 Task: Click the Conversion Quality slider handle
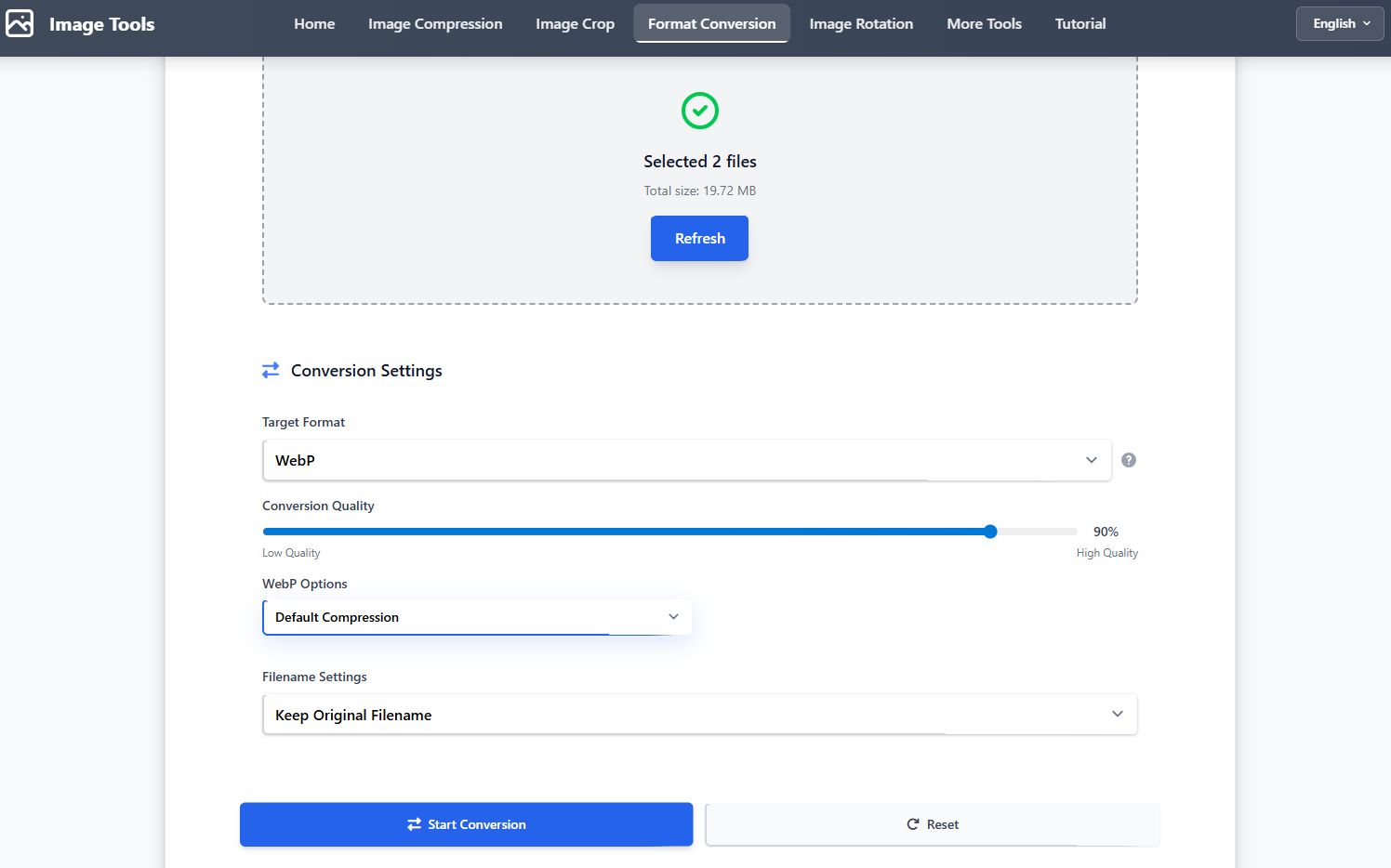click(990, 532)
